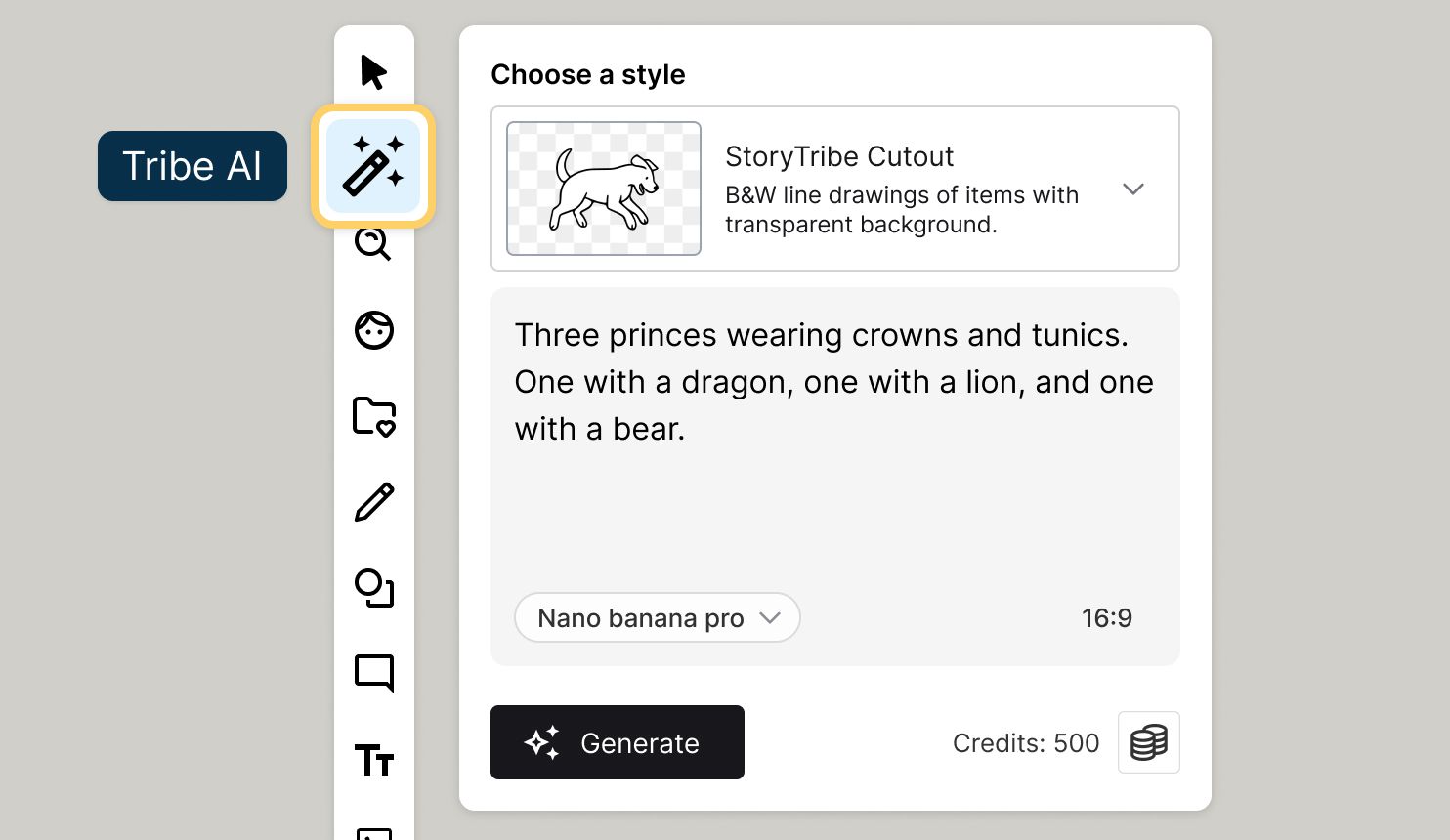Click the Credits: 500 label
The height and width of the screenshot is (840, 1450).
click(x=1025, y=743)
